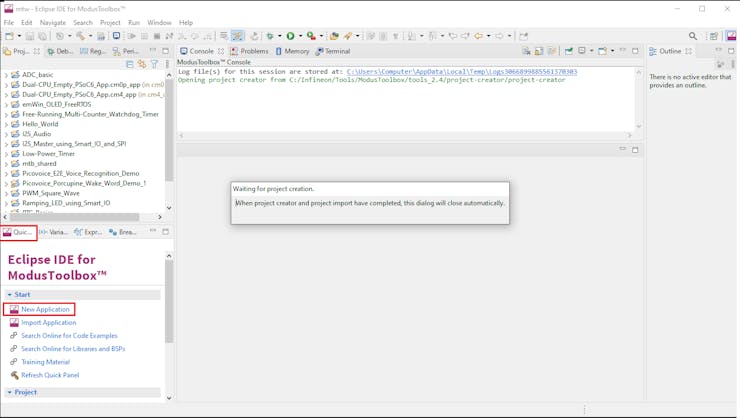Select the I2S_Audio project

(36, 134)
